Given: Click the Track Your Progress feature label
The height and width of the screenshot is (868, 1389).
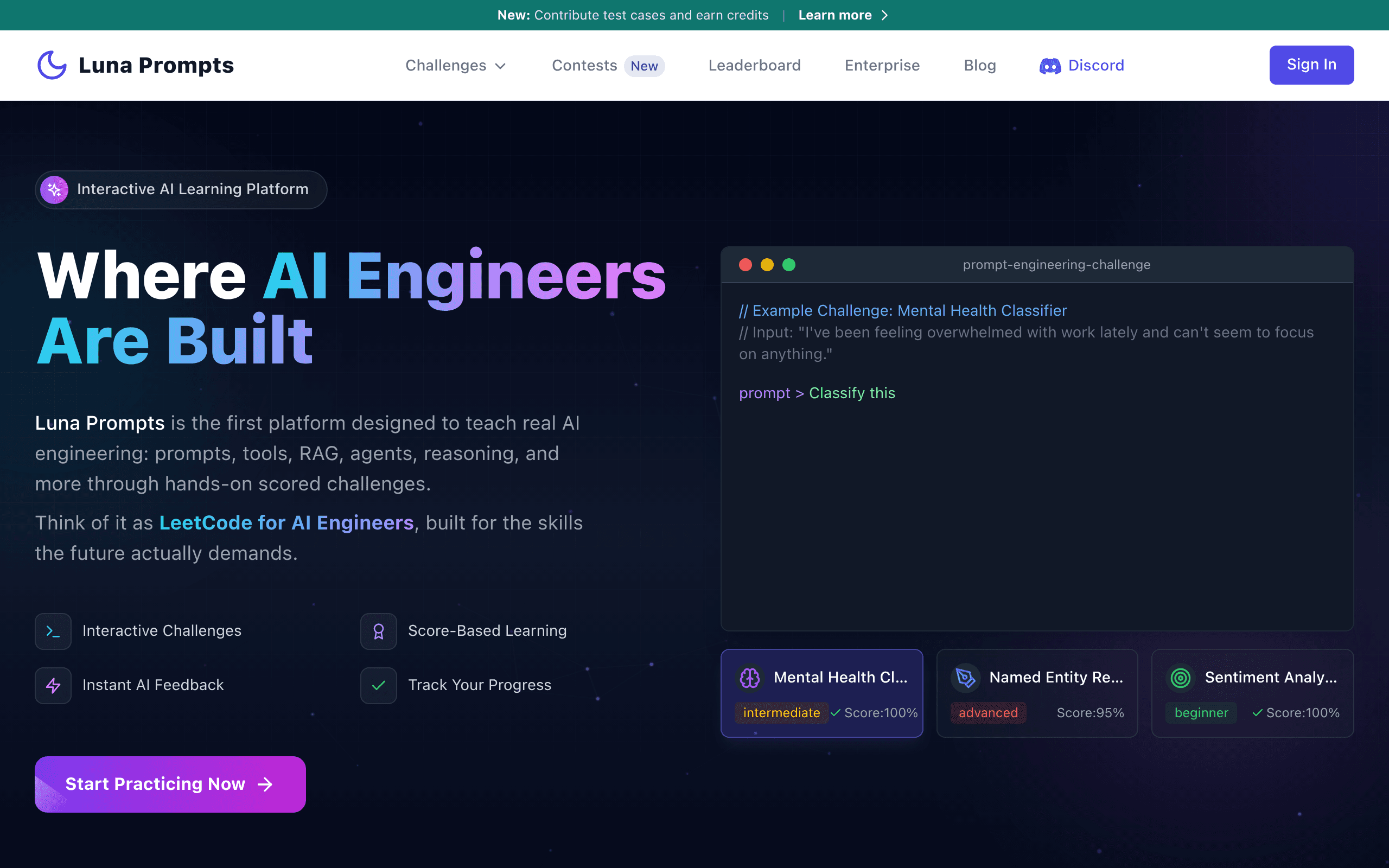Looking at the screenshot, I should pyautogui.click(x=480, y=685).
